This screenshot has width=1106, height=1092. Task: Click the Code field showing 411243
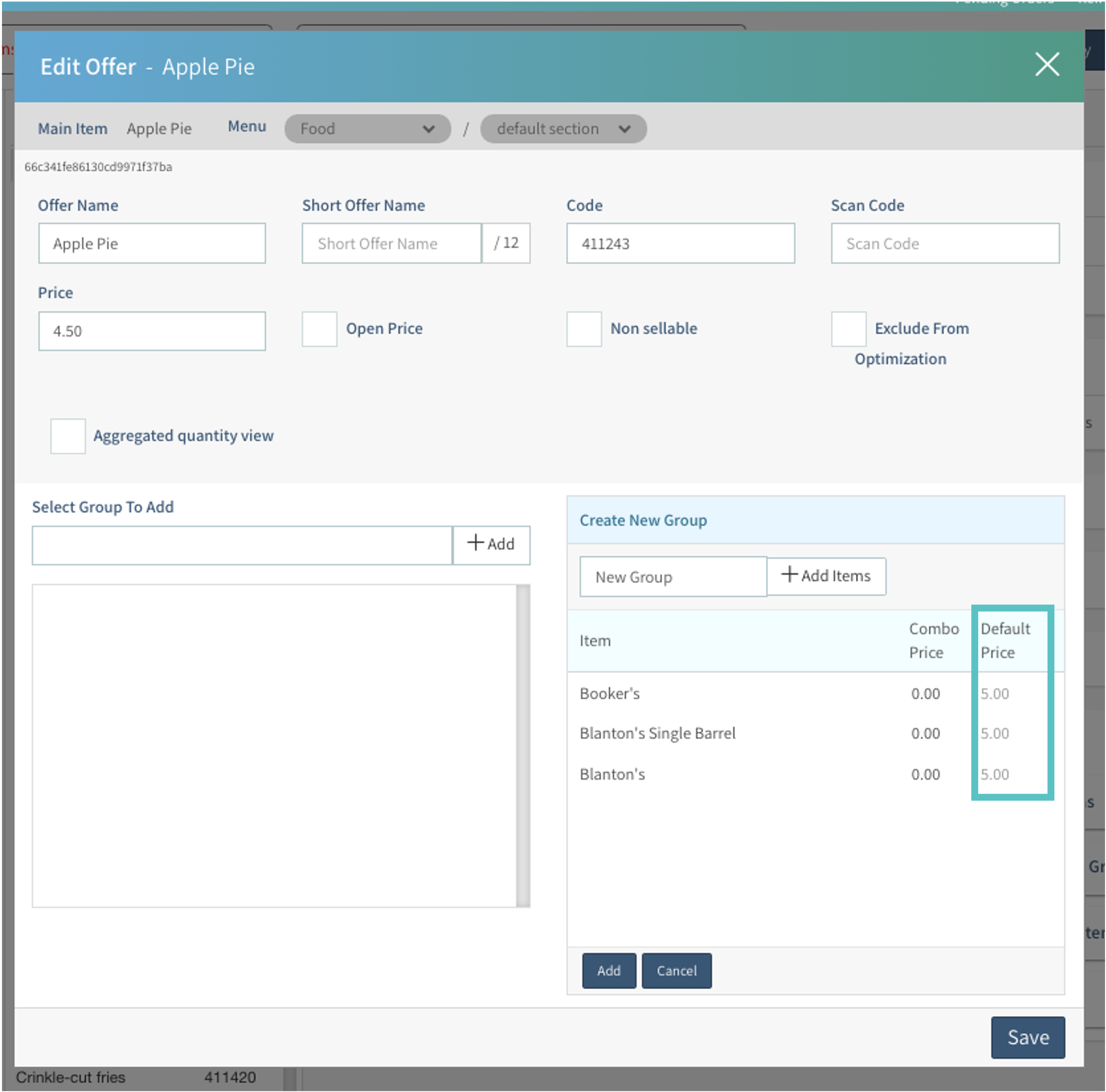click(680, 244)
